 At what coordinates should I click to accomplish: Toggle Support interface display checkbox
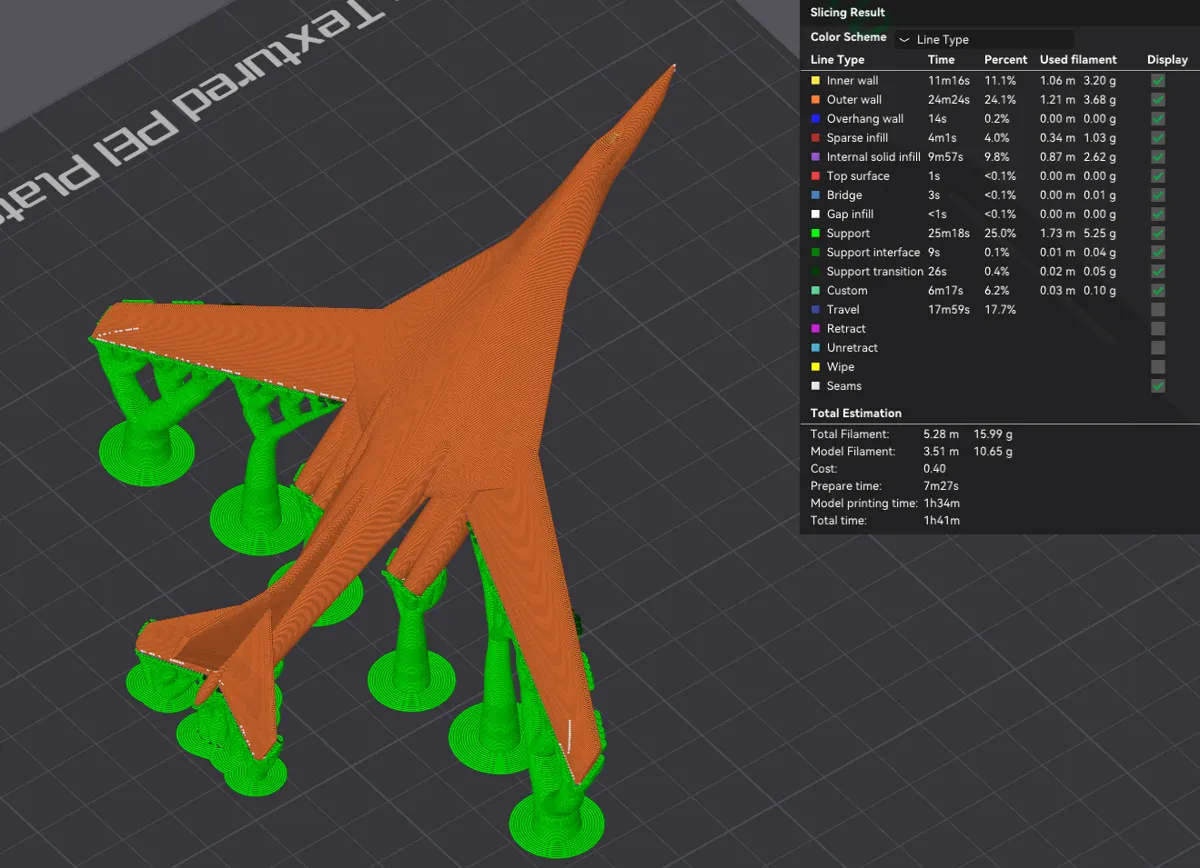(1157, 252)
